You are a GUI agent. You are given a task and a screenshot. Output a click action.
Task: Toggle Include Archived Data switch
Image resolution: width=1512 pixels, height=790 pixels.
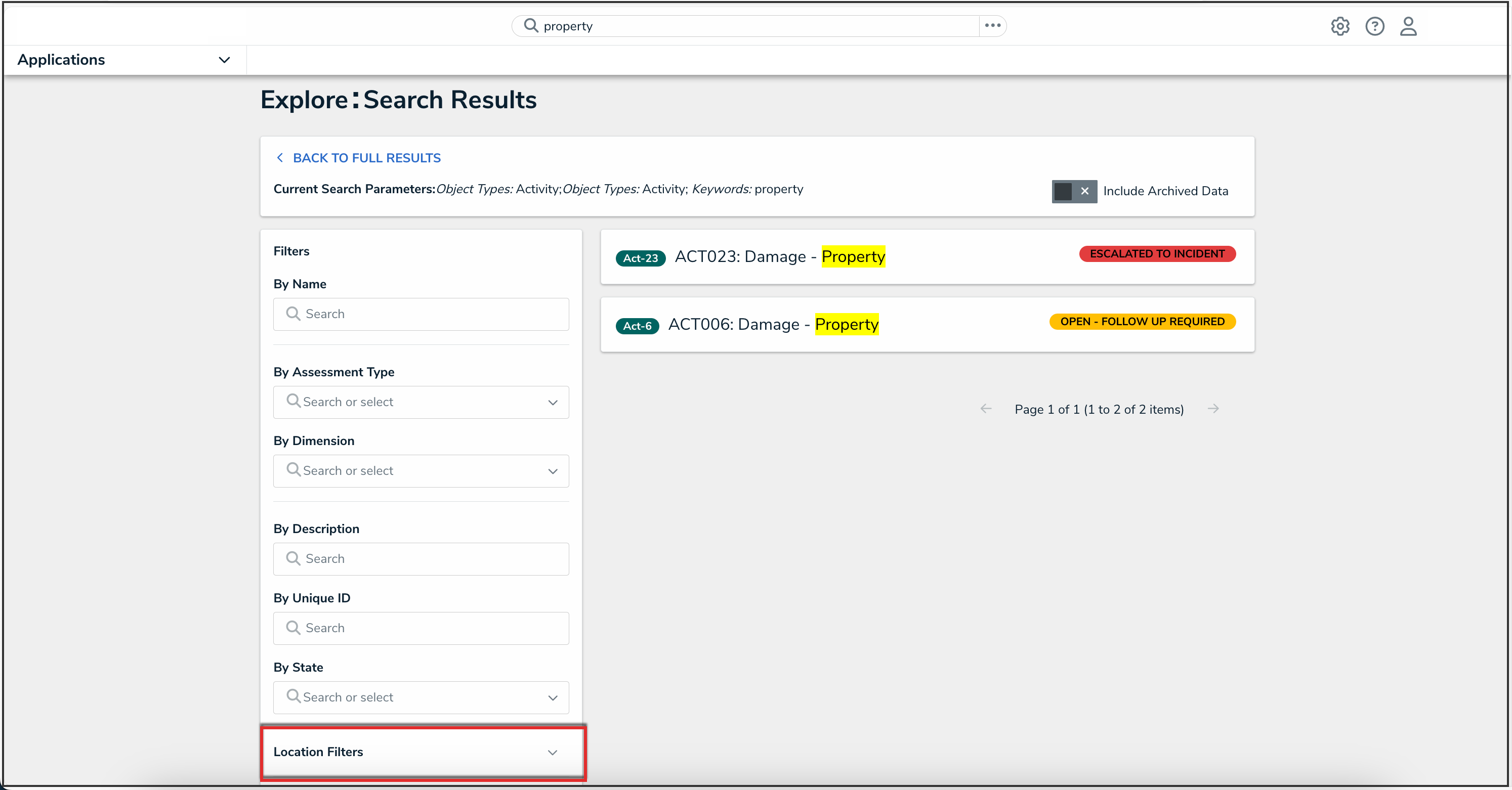tap(1074, 191)
